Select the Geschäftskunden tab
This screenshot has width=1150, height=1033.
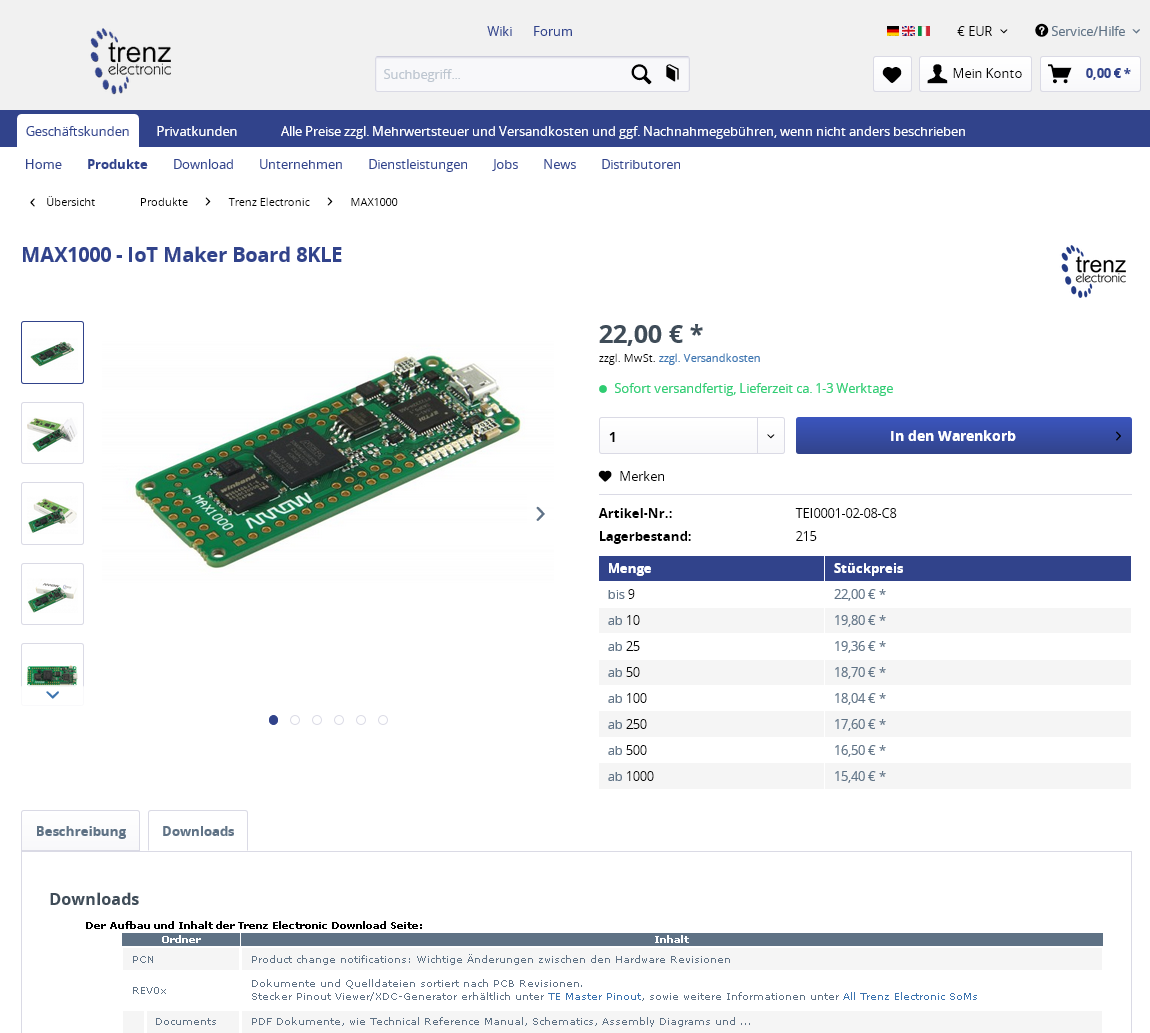pos(78,131)
